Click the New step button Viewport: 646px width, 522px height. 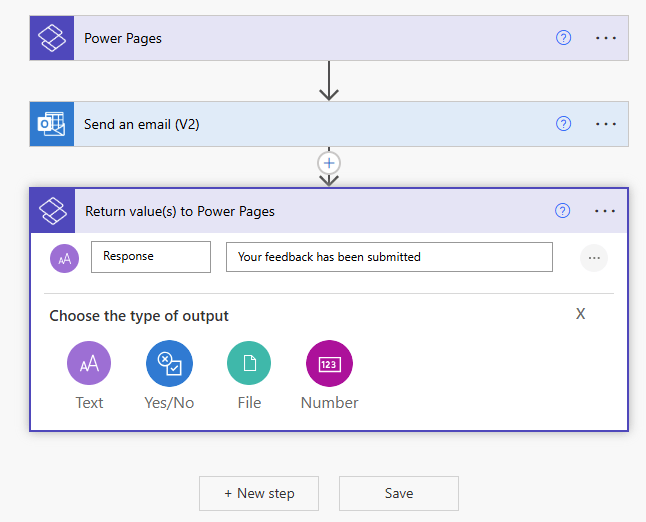tap(259, 493)
